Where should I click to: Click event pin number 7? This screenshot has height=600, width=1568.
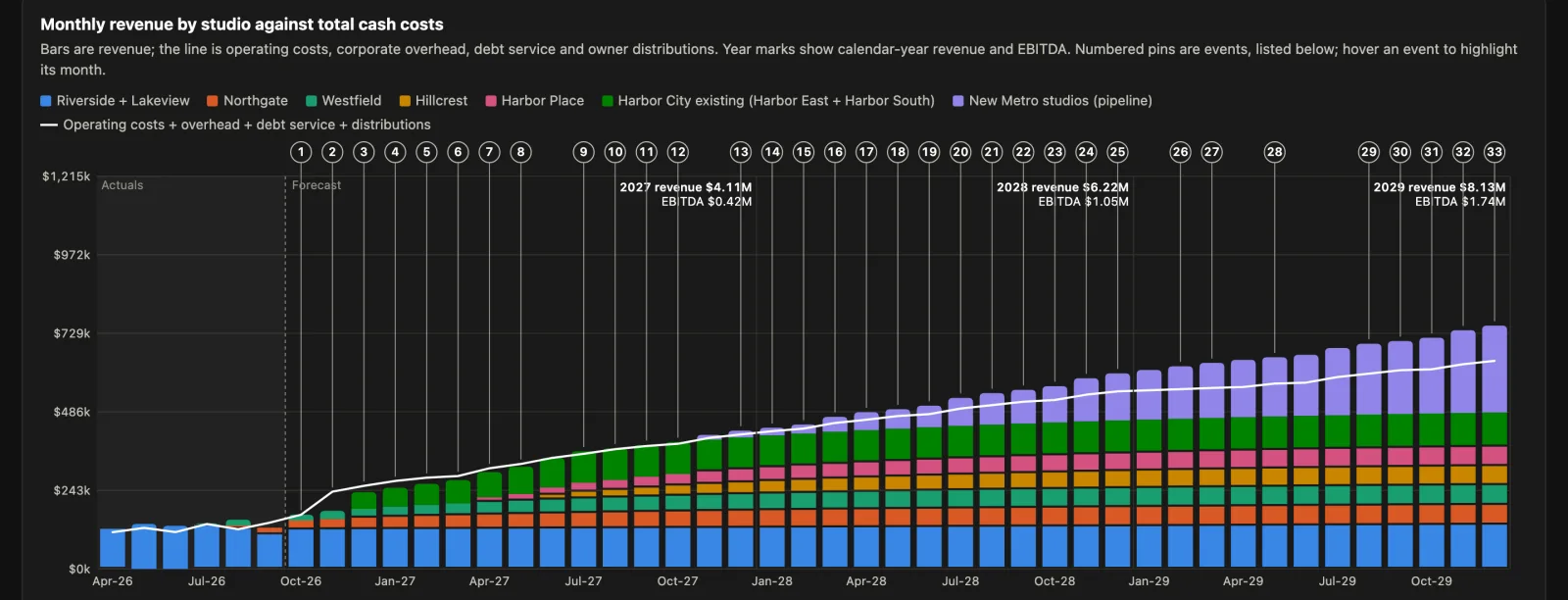point(489,152)
